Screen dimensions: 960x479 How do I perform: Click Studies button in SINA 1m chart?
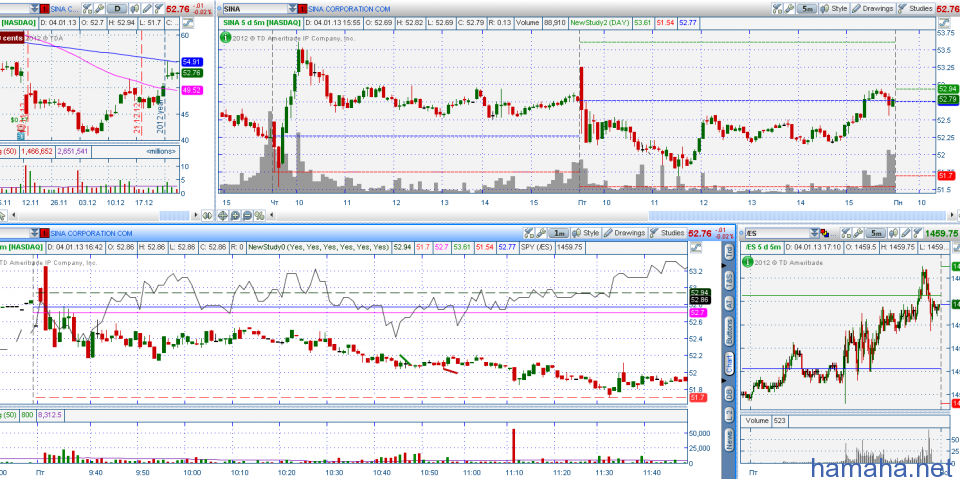click(x=667, y=233)
